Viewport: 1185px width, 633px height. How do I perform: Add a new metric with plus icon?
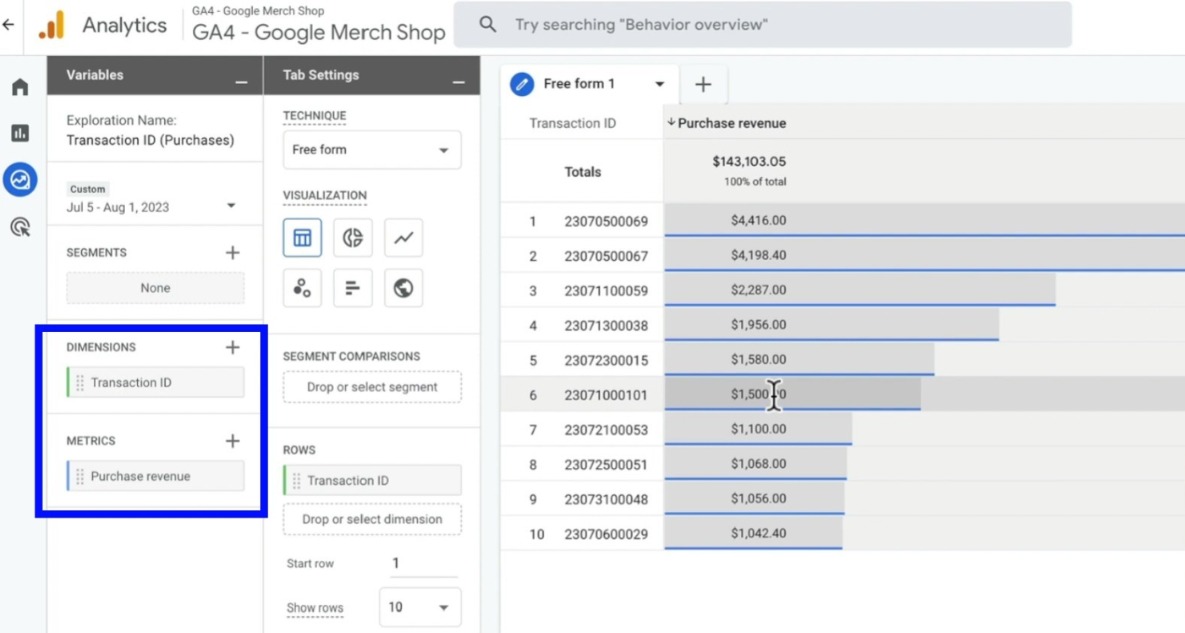click(x=233, y=441)
